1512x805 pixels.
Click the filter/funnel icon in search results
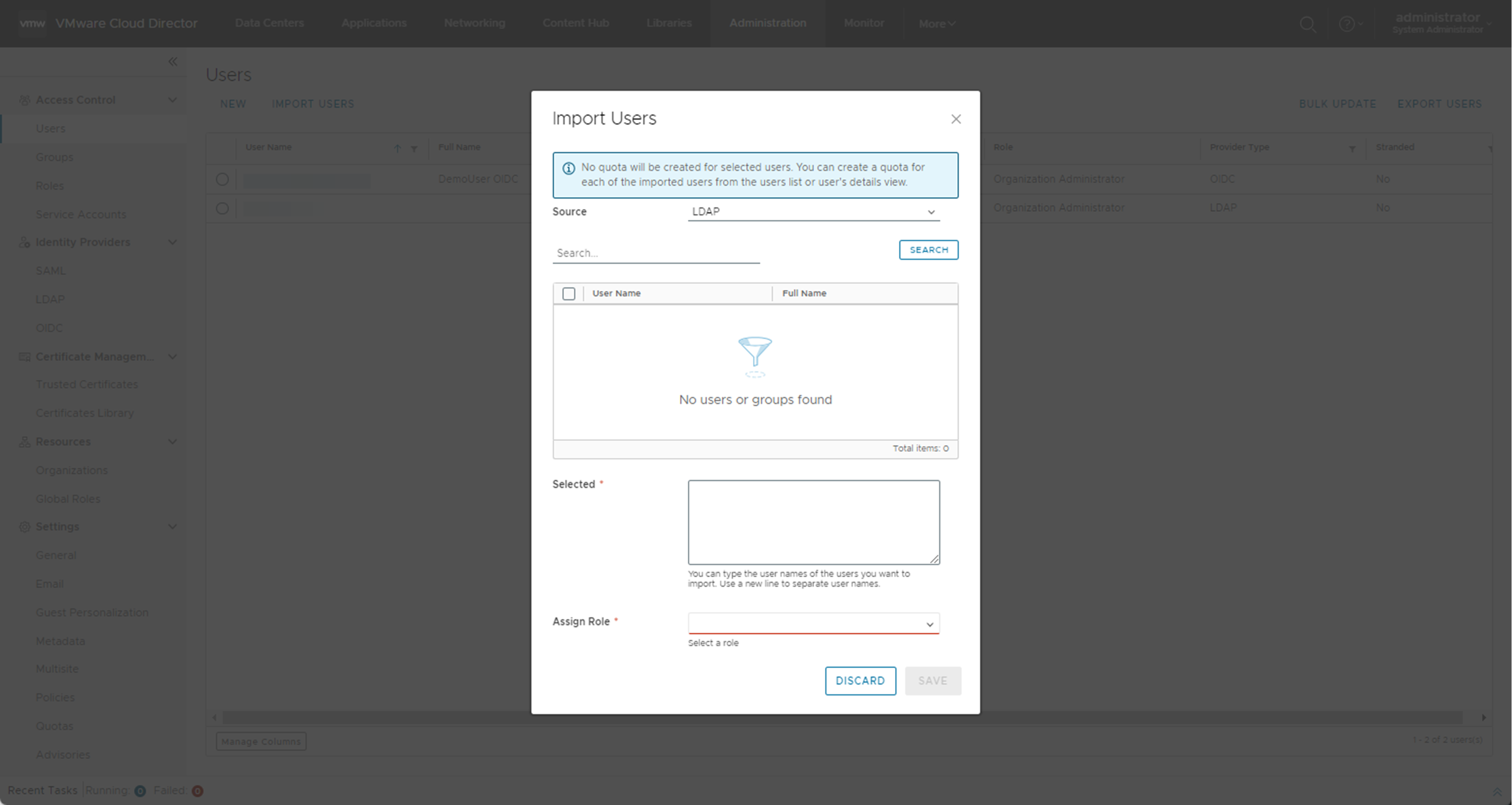point(755,356)
